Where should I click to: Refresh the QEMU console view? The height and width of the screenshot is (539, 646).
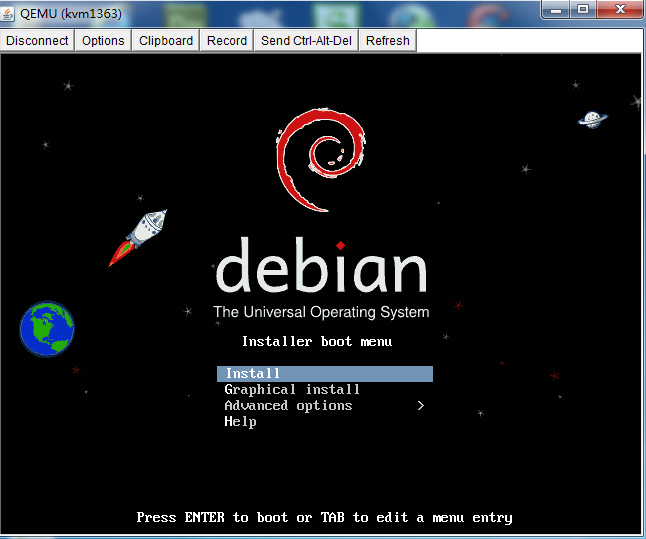pos(388,41)
